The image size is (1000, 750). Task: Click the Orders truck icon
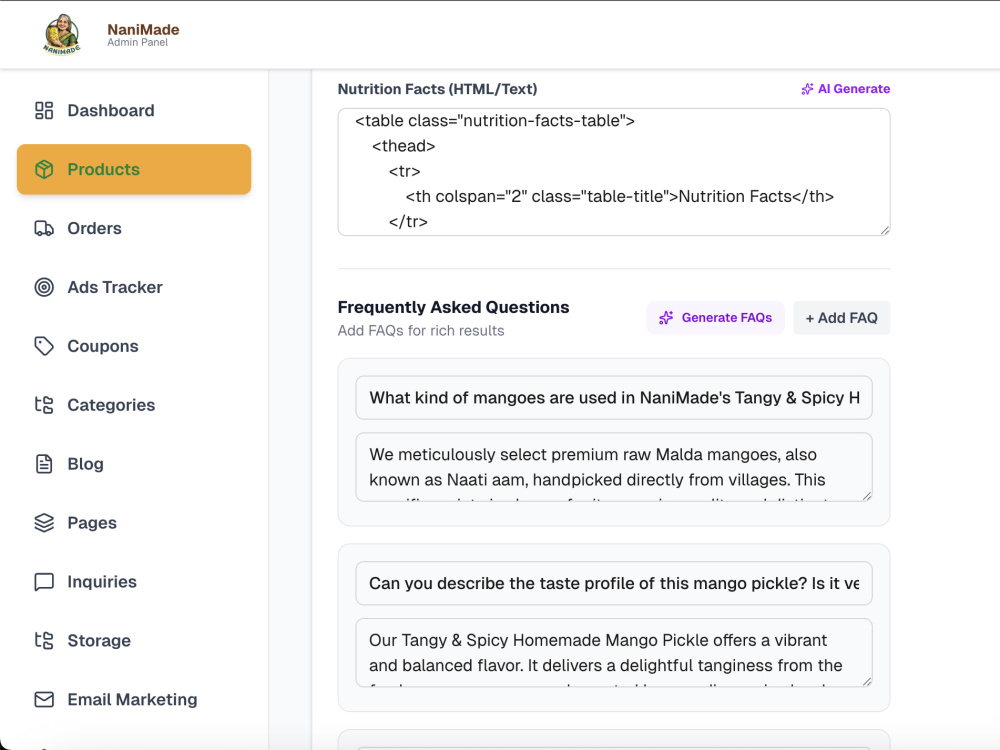tap(44, 228)
